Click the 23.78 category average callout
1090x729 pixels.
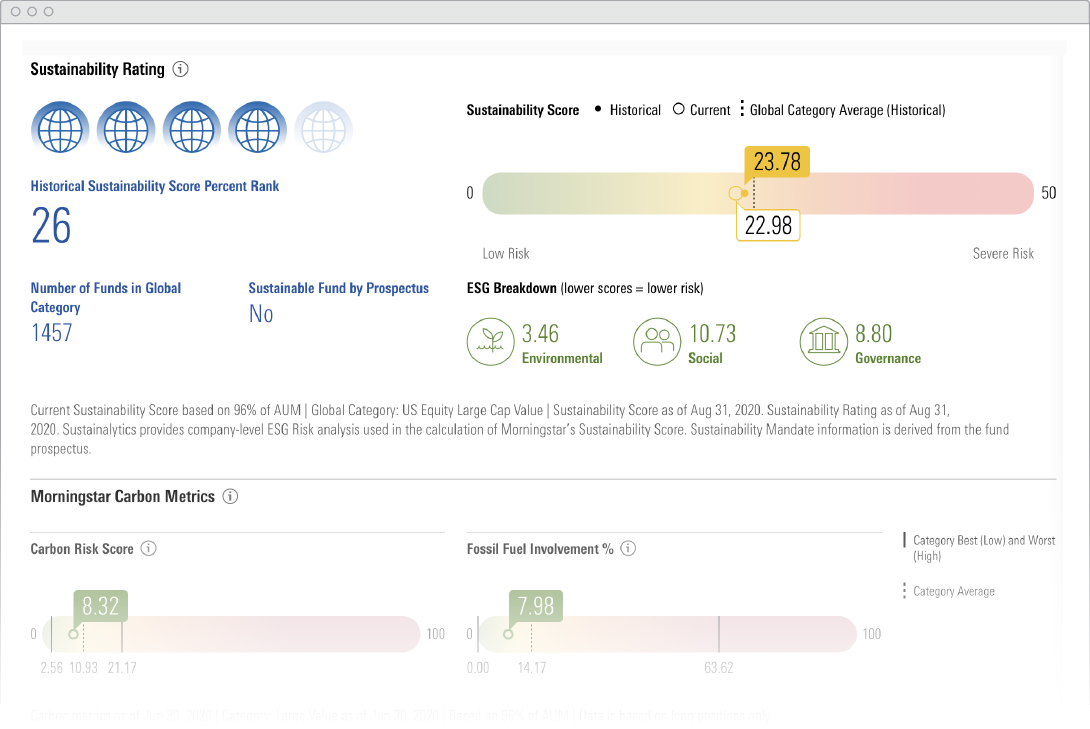point(776,162)
